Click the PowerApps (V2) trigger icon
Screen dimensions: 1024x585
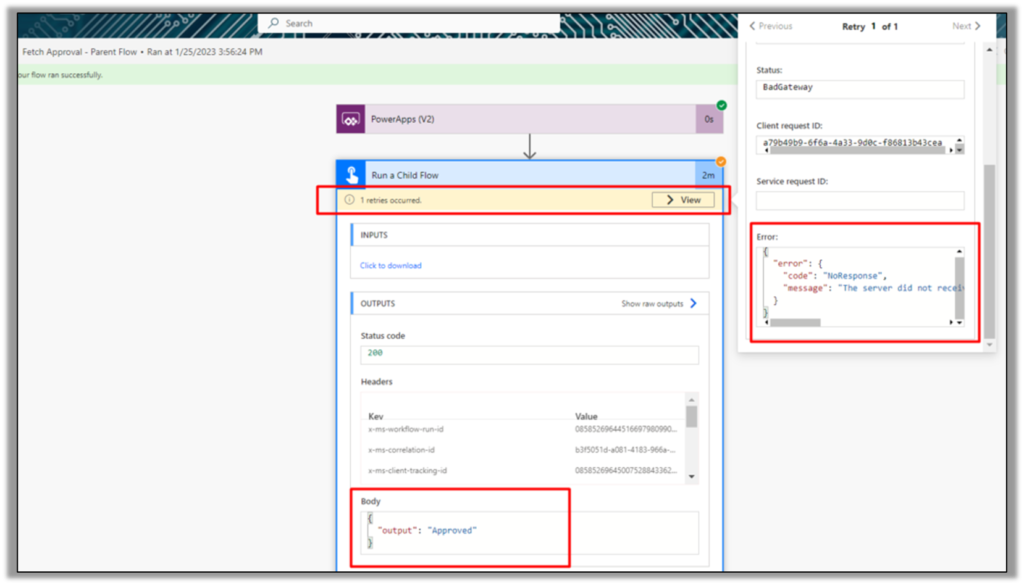pyautogui.click(x=351, y=119)
